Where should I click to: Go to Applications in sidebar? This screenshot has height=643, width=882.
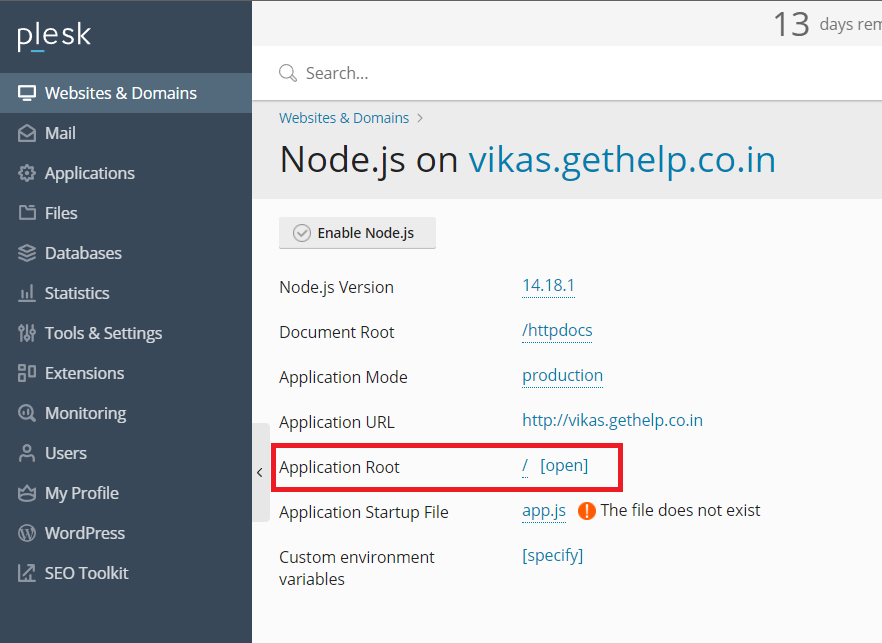[126, 173]
